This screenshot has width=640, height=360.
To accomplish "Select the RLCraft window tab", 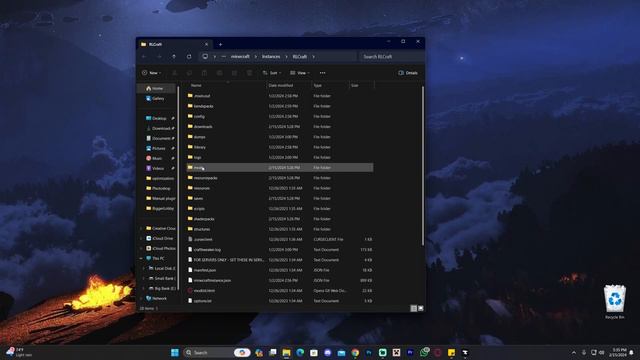I will (174, 44).
